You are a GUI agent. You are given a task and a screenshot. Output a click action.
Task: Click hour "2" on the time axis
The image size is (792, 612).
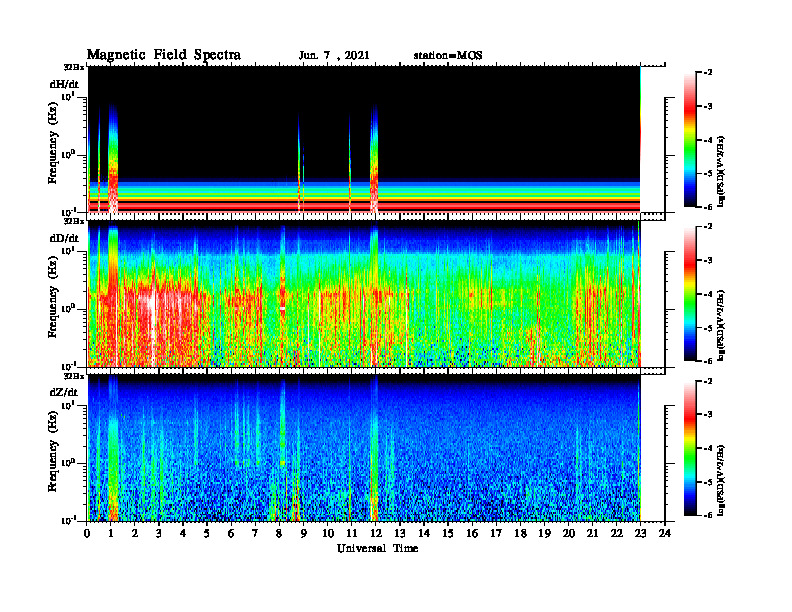(135, 533)
